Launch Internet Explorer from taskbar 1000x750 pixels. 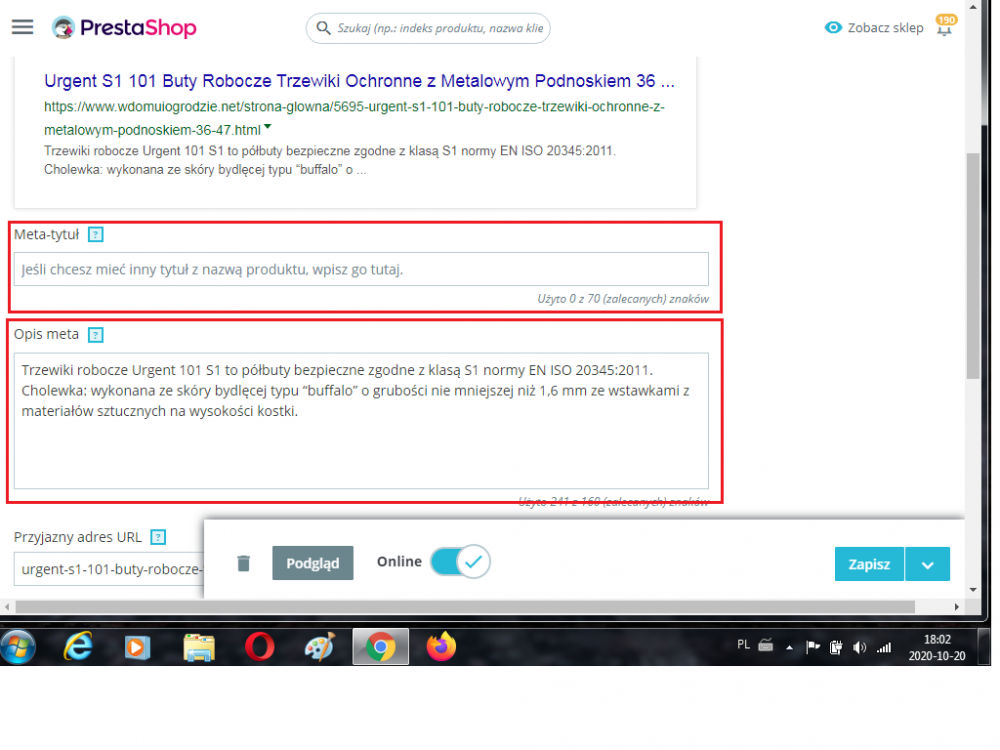(x=78, y=647)
